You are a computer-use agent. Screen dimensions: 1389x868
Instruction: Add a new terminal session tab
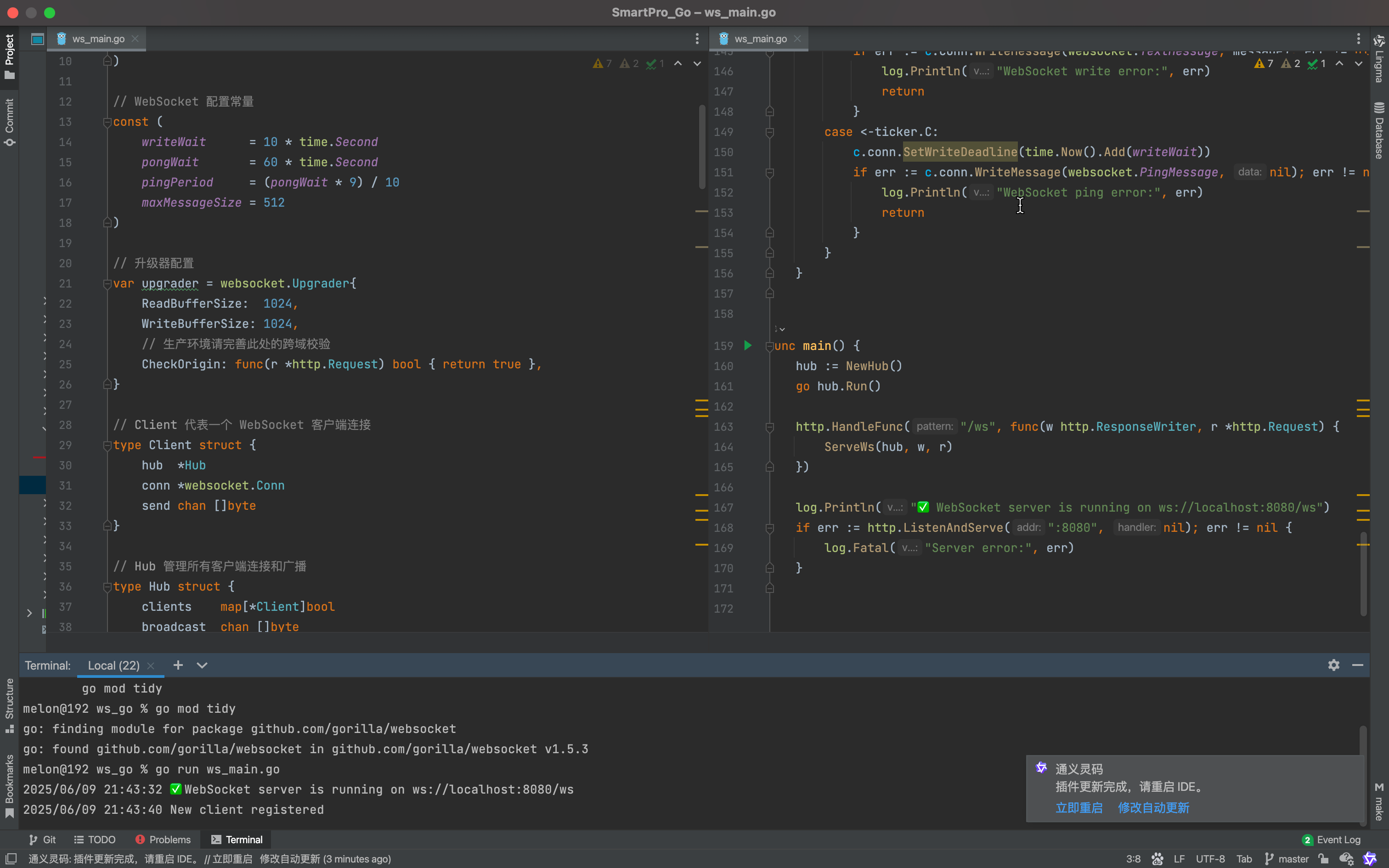point(178,665)
